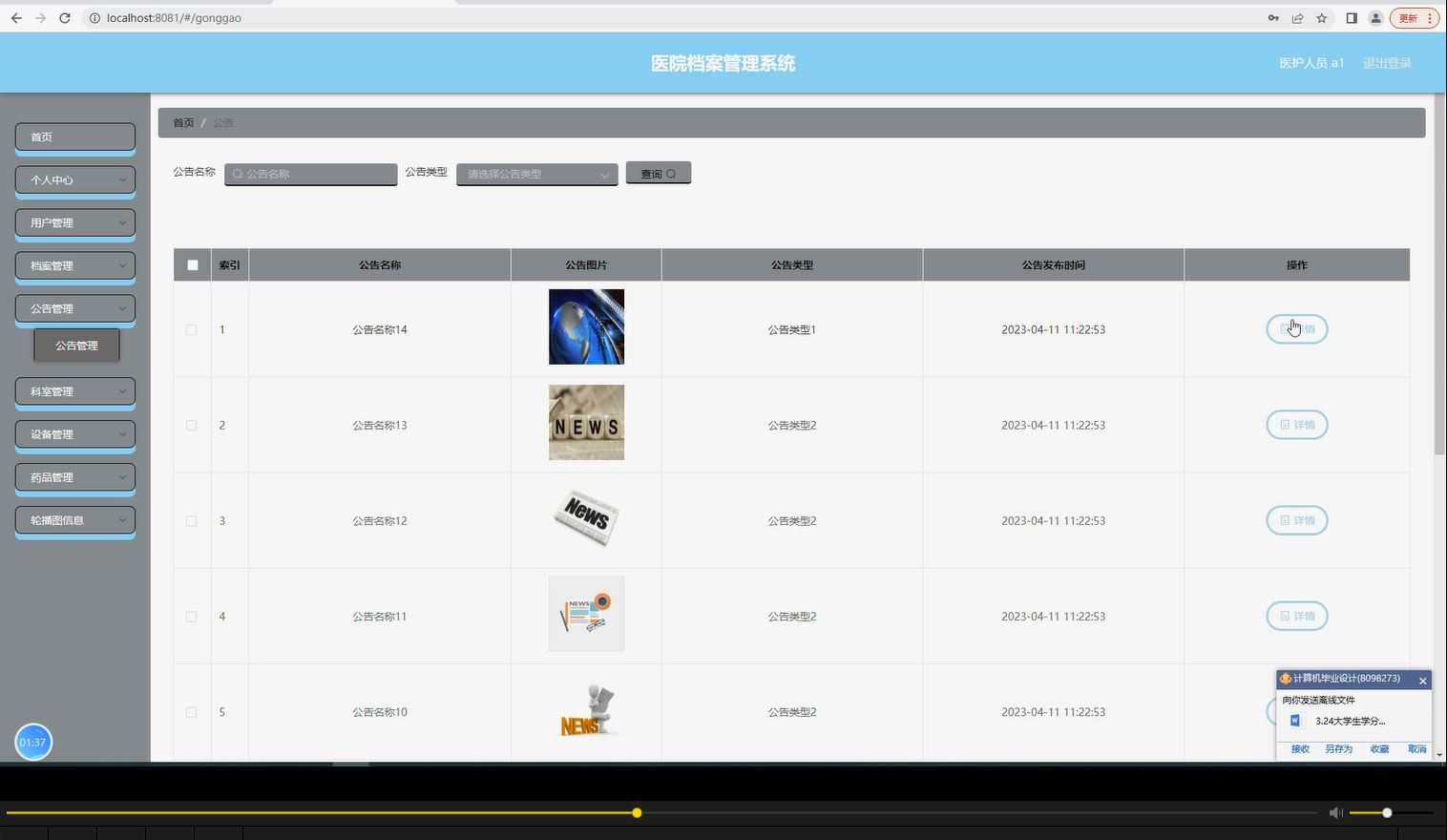Viewport: 1447px width, 840px height.
Task: Click 另存为 in the file popup
Action: click(1338, 749)
